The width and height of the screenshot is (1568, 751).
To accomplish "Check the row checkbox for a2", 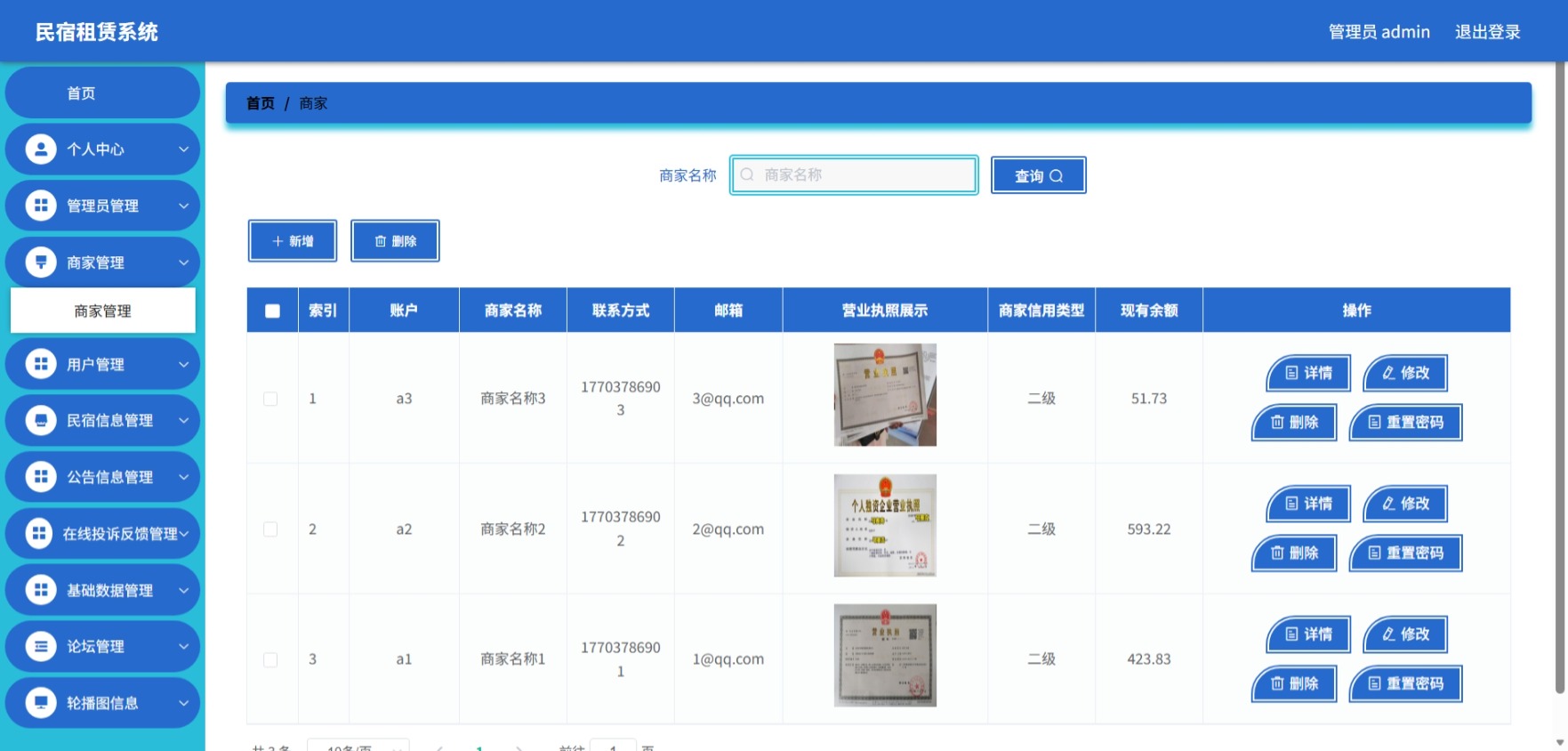I will coord(270,529).
